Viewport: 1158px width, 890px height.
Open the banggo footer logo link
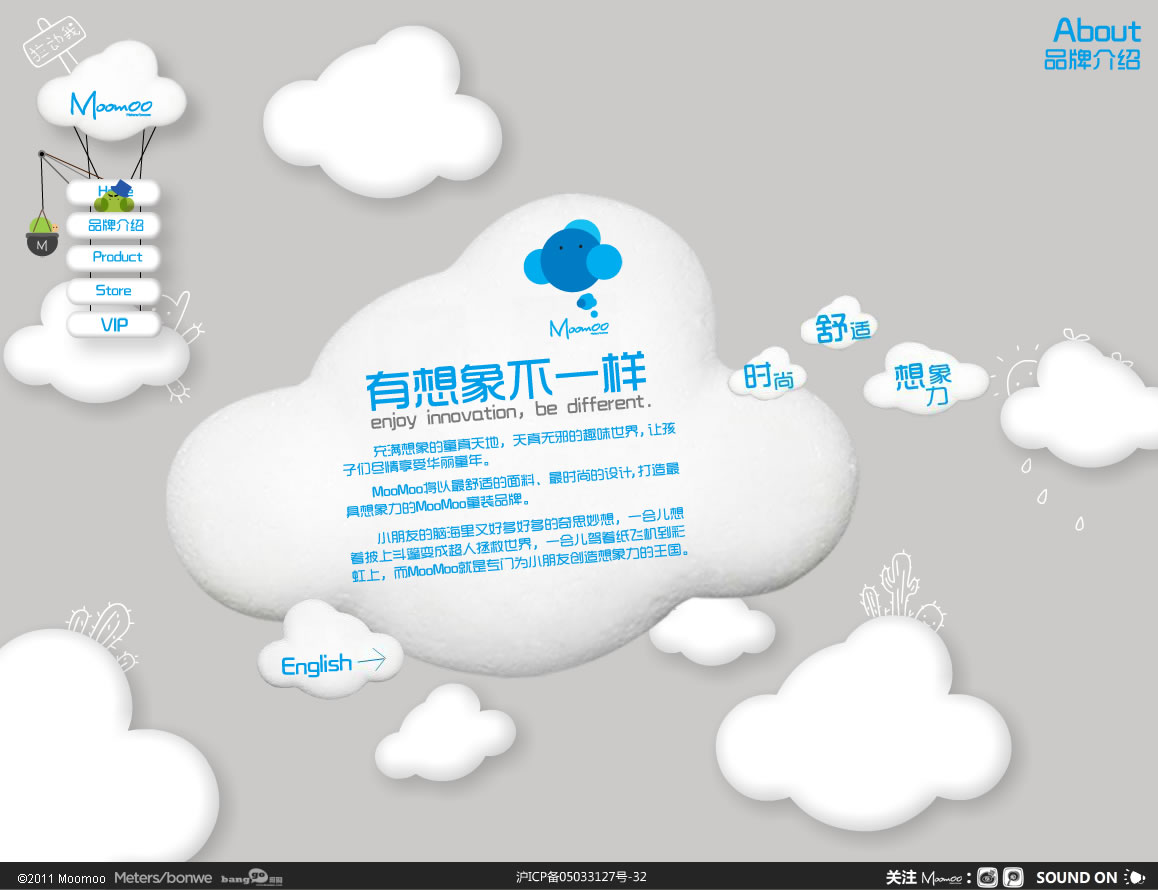click(251, 877)
